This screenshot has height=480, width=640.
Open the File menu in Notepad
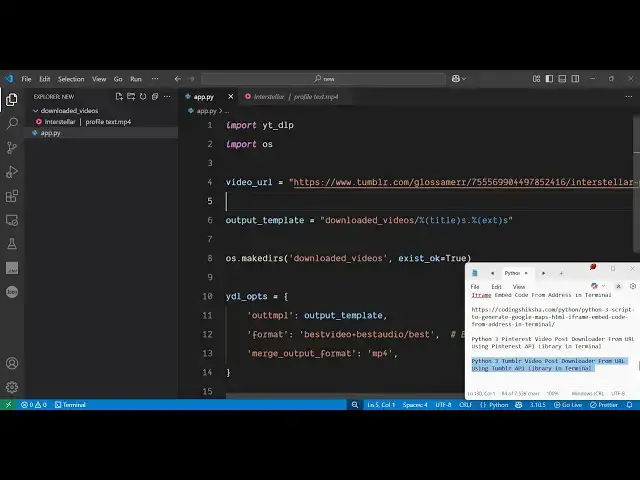pos(475,287)
